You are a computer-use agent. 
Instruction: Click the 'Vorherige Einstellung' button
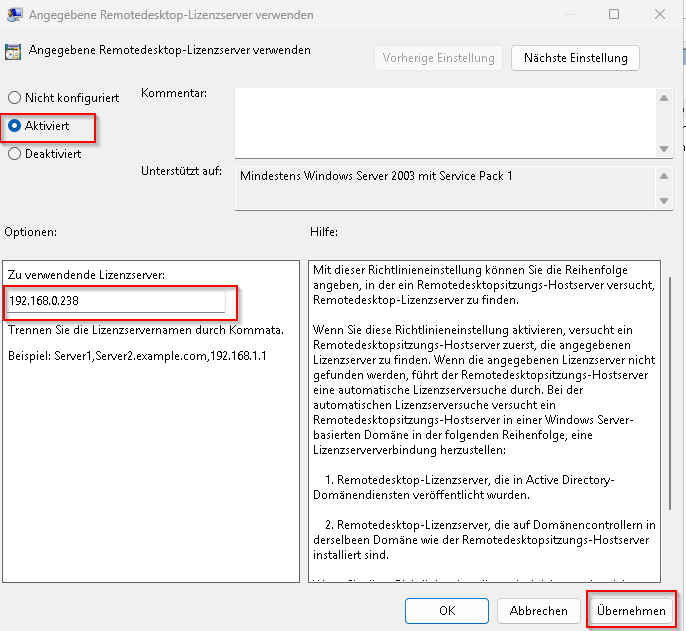[x=438, y=58]
